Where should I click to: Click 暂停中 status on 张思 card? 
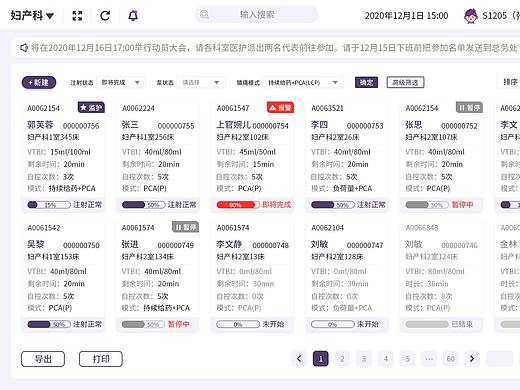click(x=462, y=204)
